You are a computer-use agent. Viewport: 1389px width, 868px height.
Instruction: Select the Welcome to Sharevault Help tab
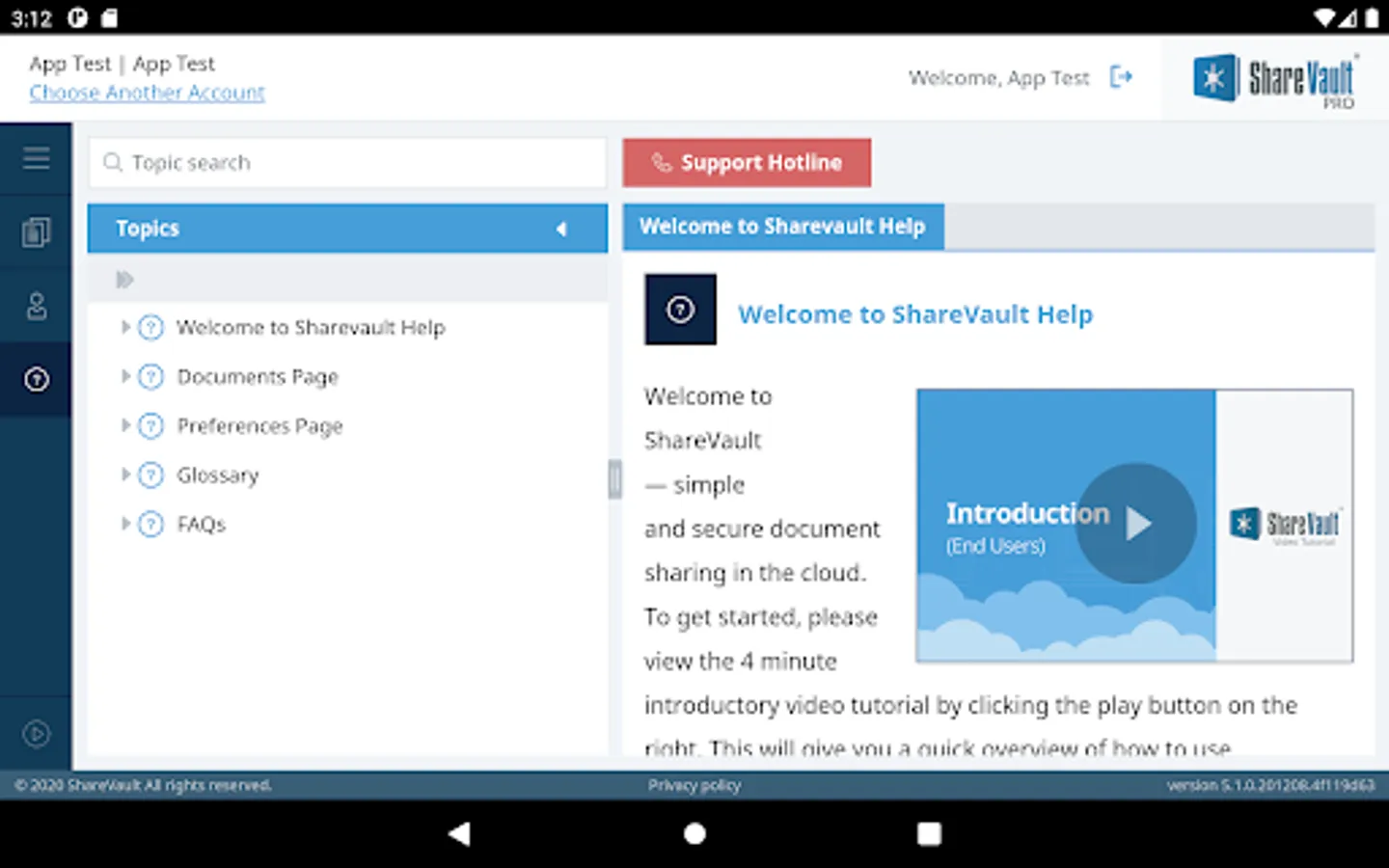coord(783,227)
